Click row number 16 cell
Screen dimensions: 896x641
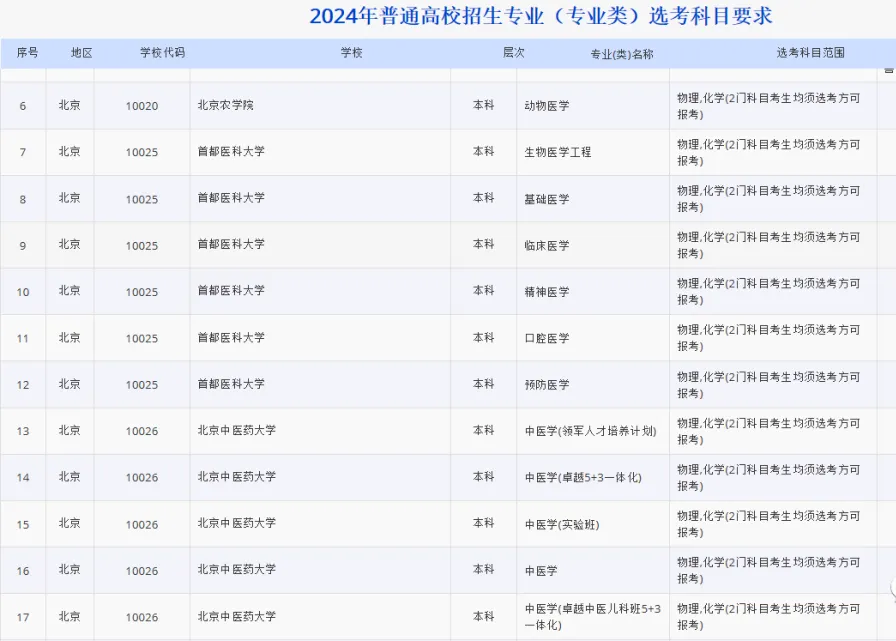coord(23,571)
